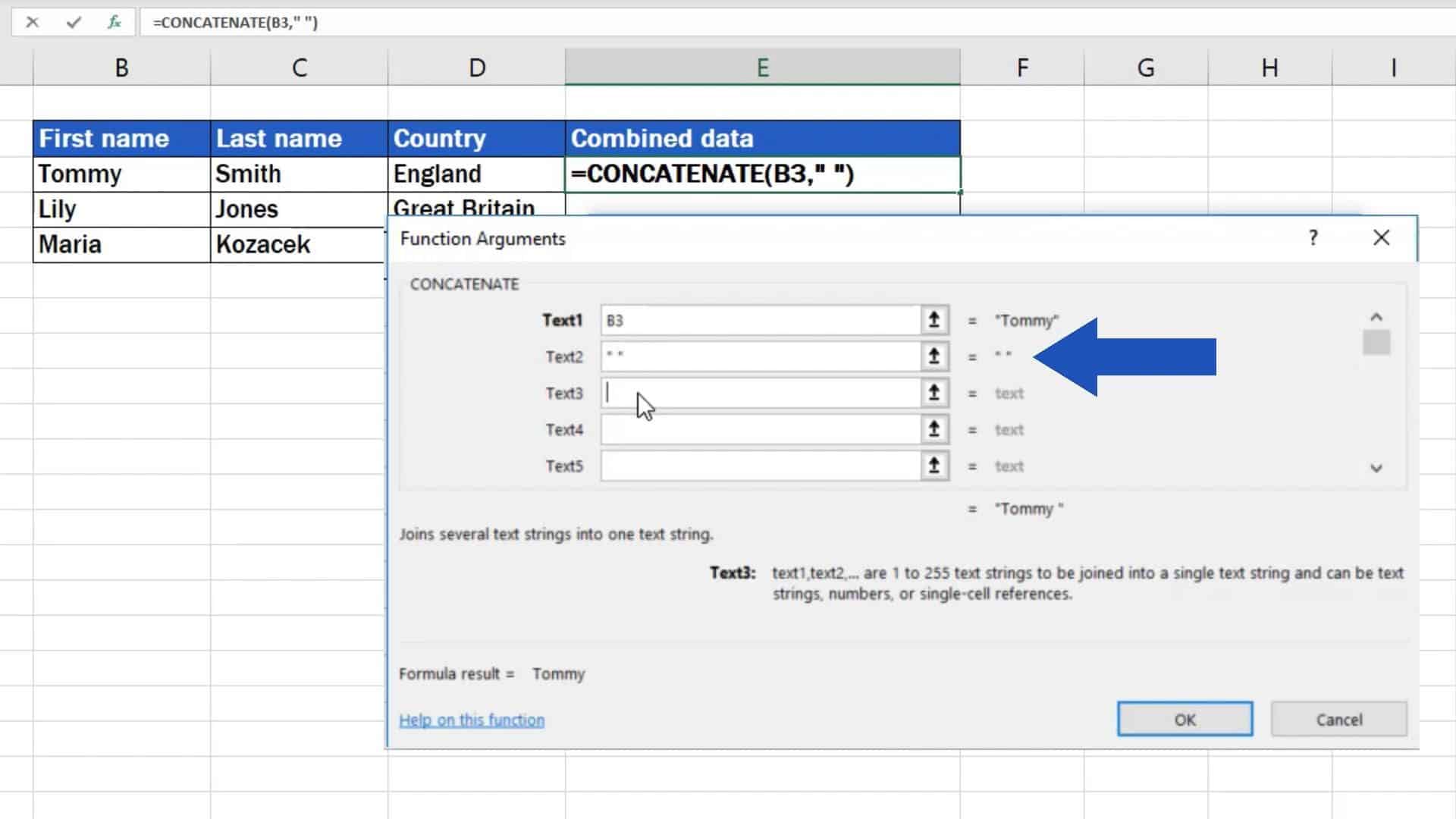Click the range selector icon beside Text5
This screenshot has height=819, width=1456.
pyautogui.click(x=934, y=465)
